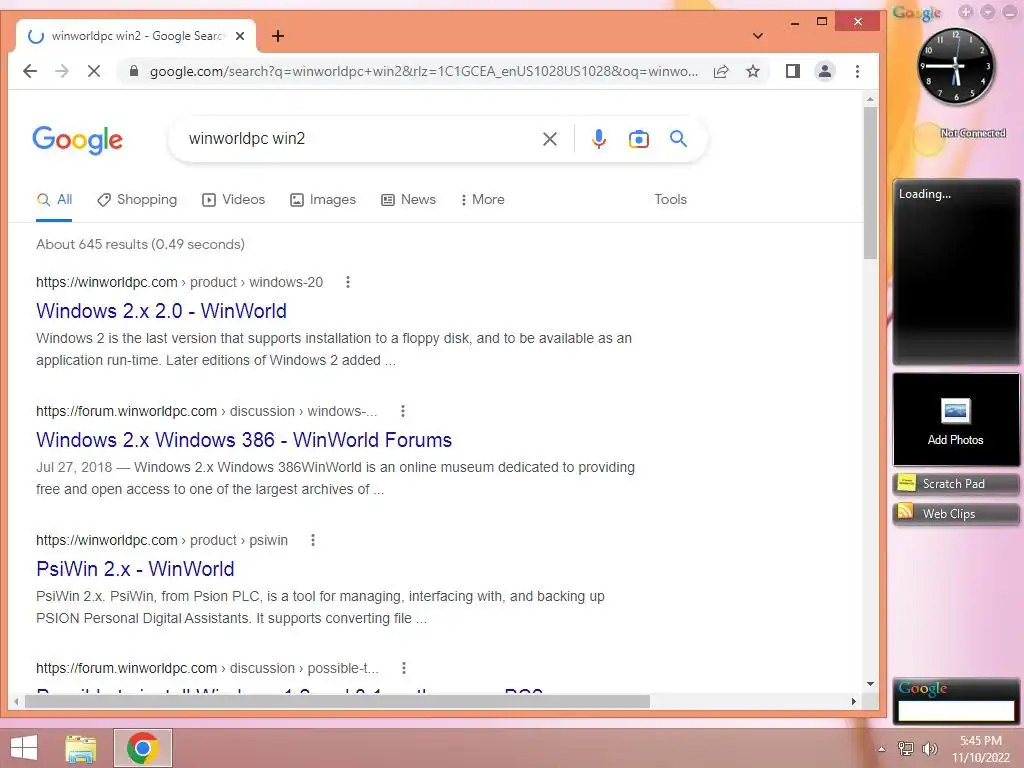
Task: Search by voice microphone icon
Action: [598, 138]
